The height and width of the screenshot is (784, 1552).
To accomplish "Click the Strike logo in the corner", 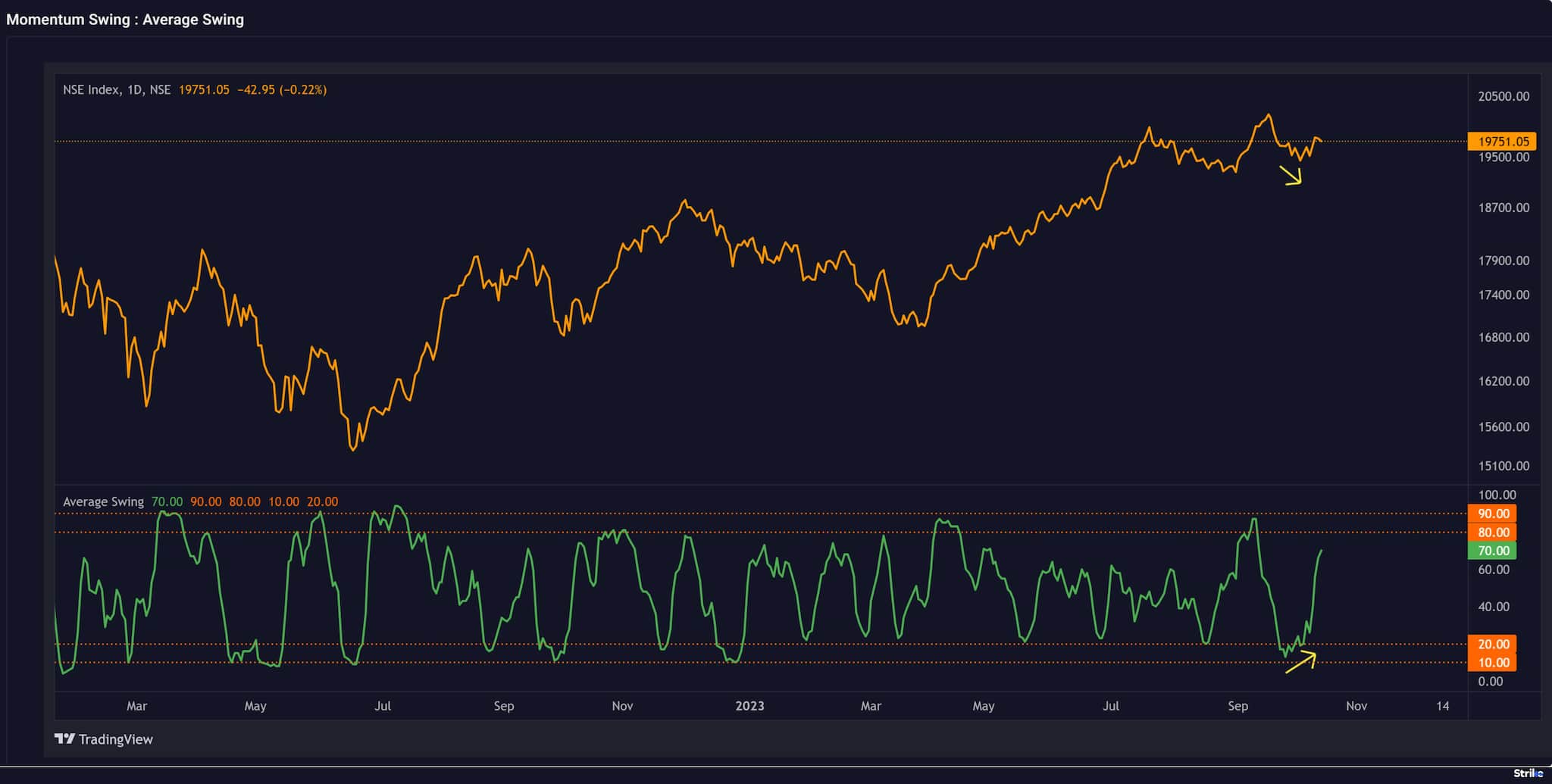I will [x=1528, y=773].
